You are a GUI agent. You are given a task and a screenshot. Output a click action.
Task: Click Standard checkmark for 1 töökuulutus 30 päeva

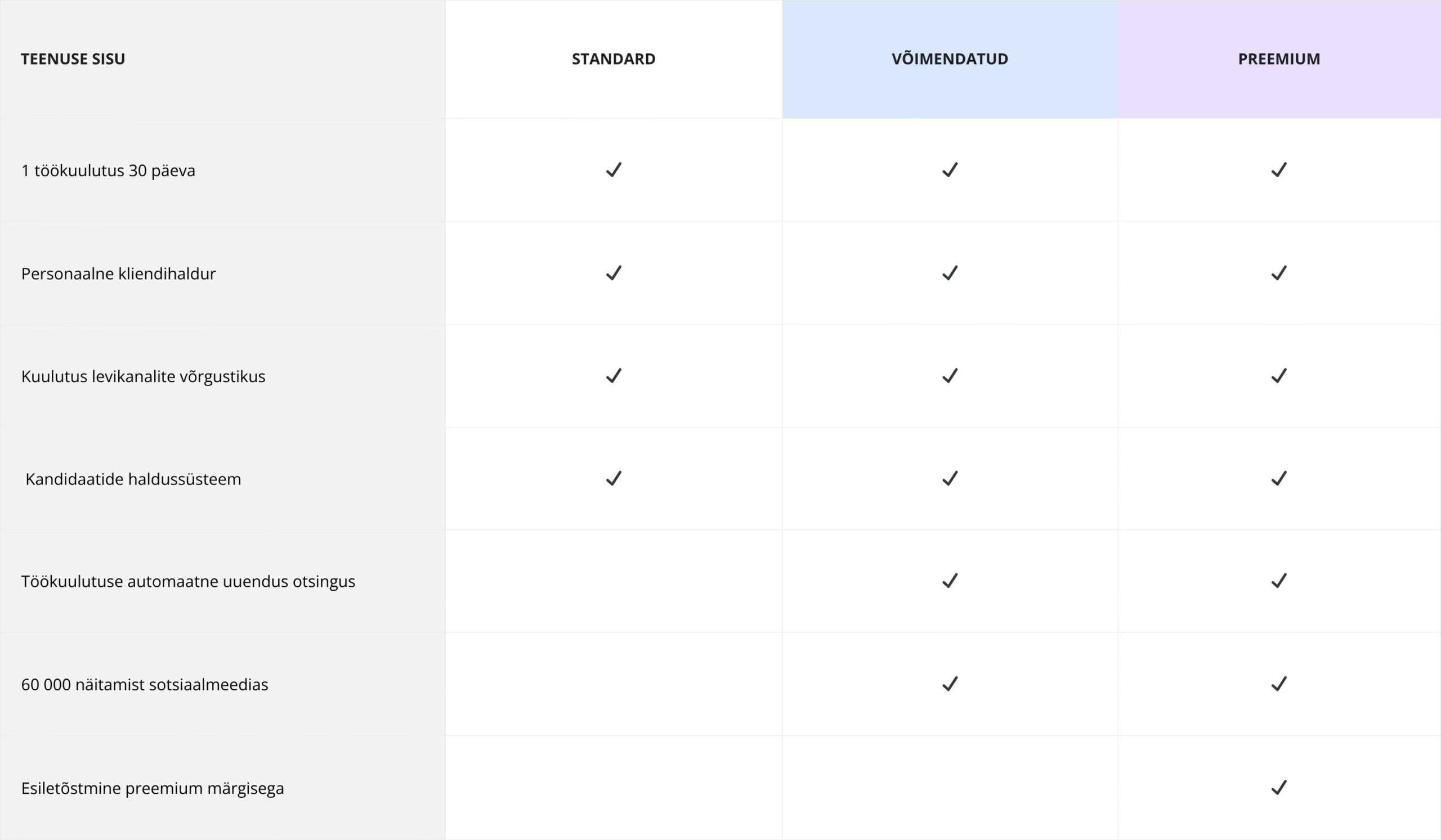pos(614,170)
